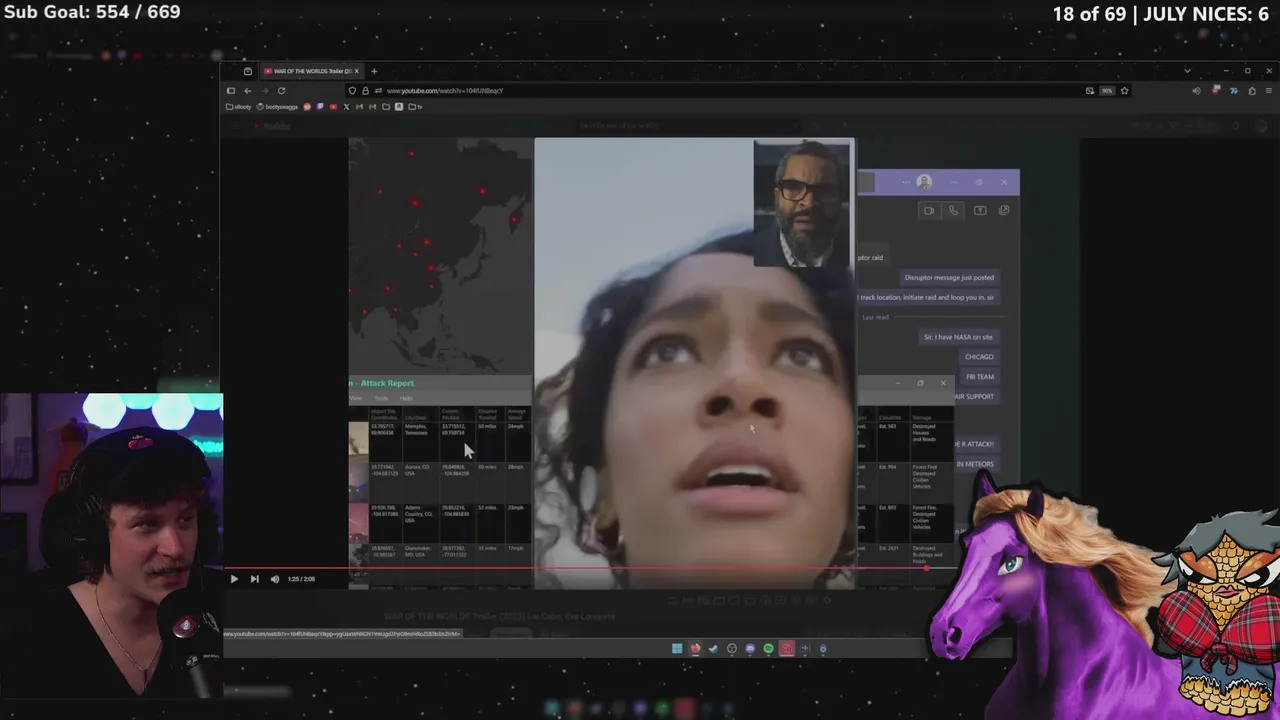
Task: Click the phone call icon in chat window
Action: pyautogui.click(x=954, y=210)
